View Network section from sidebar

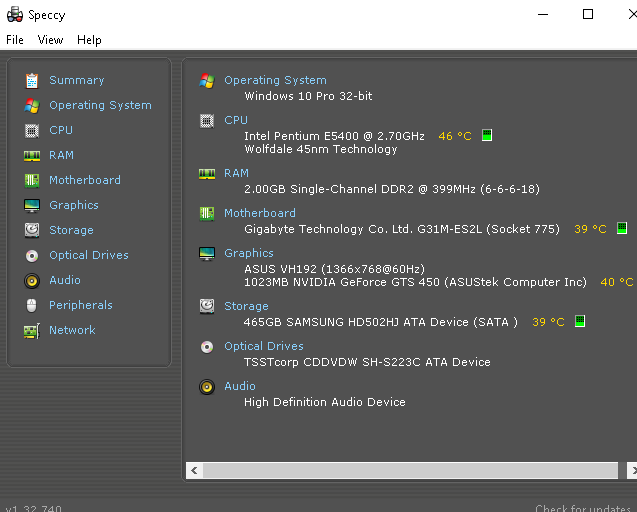point(72,330)
